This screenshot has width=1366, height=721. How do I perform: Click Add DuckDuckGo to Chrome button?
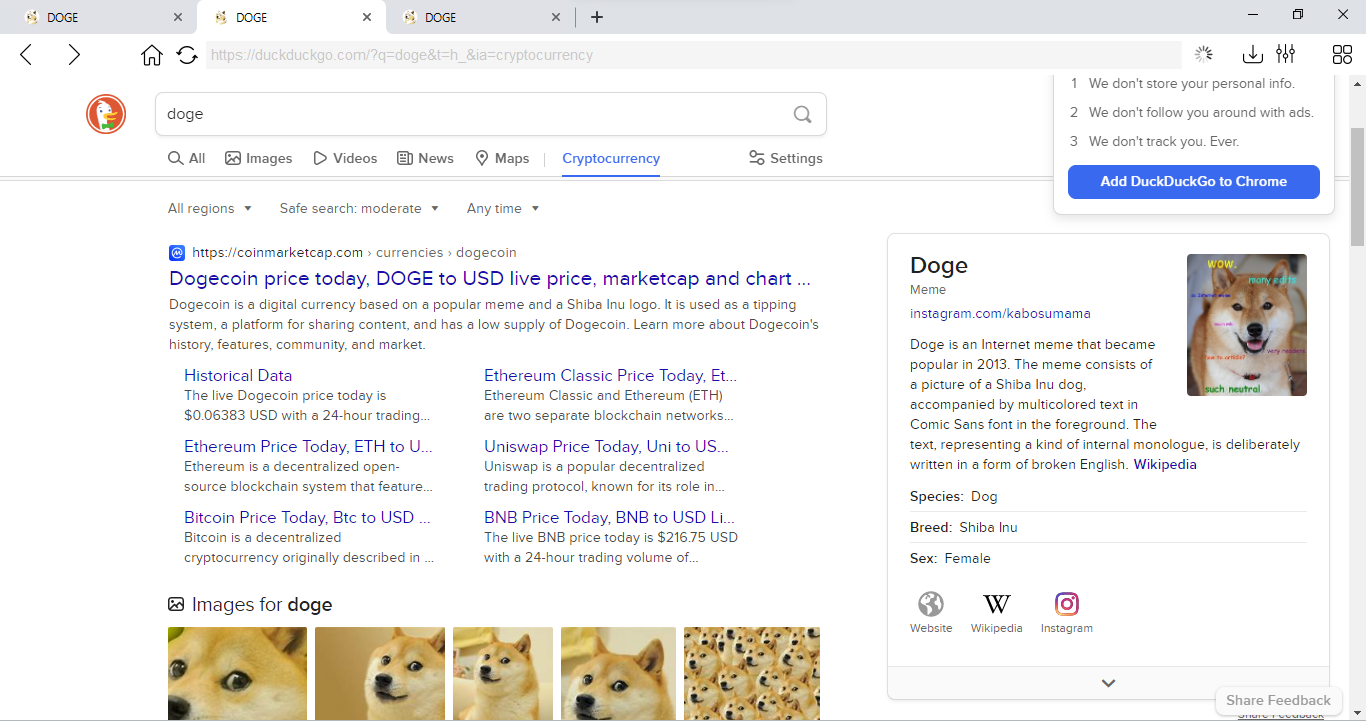pos(1194,182)
